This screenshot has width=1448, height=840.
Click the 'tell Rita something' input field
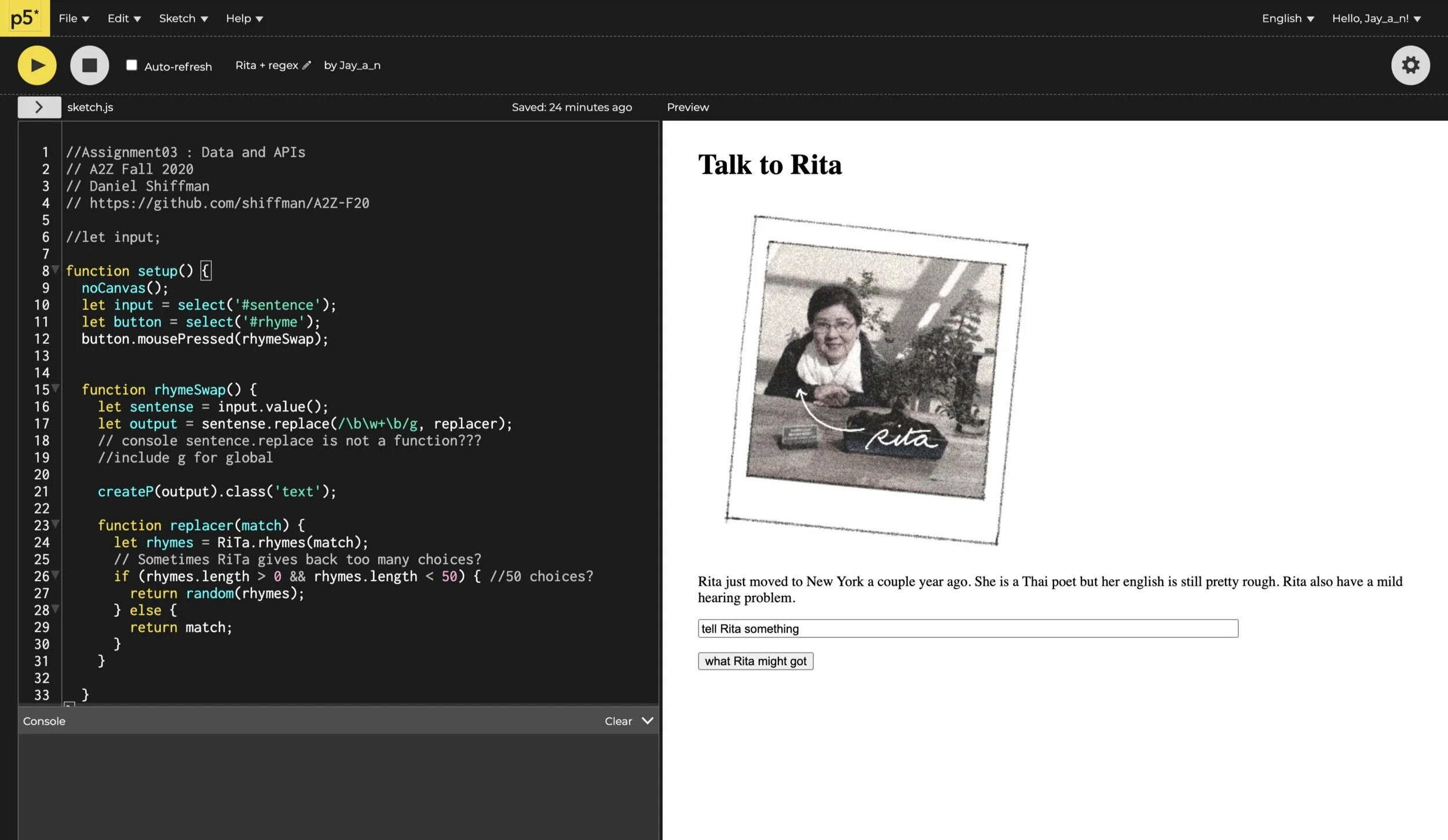967,629
